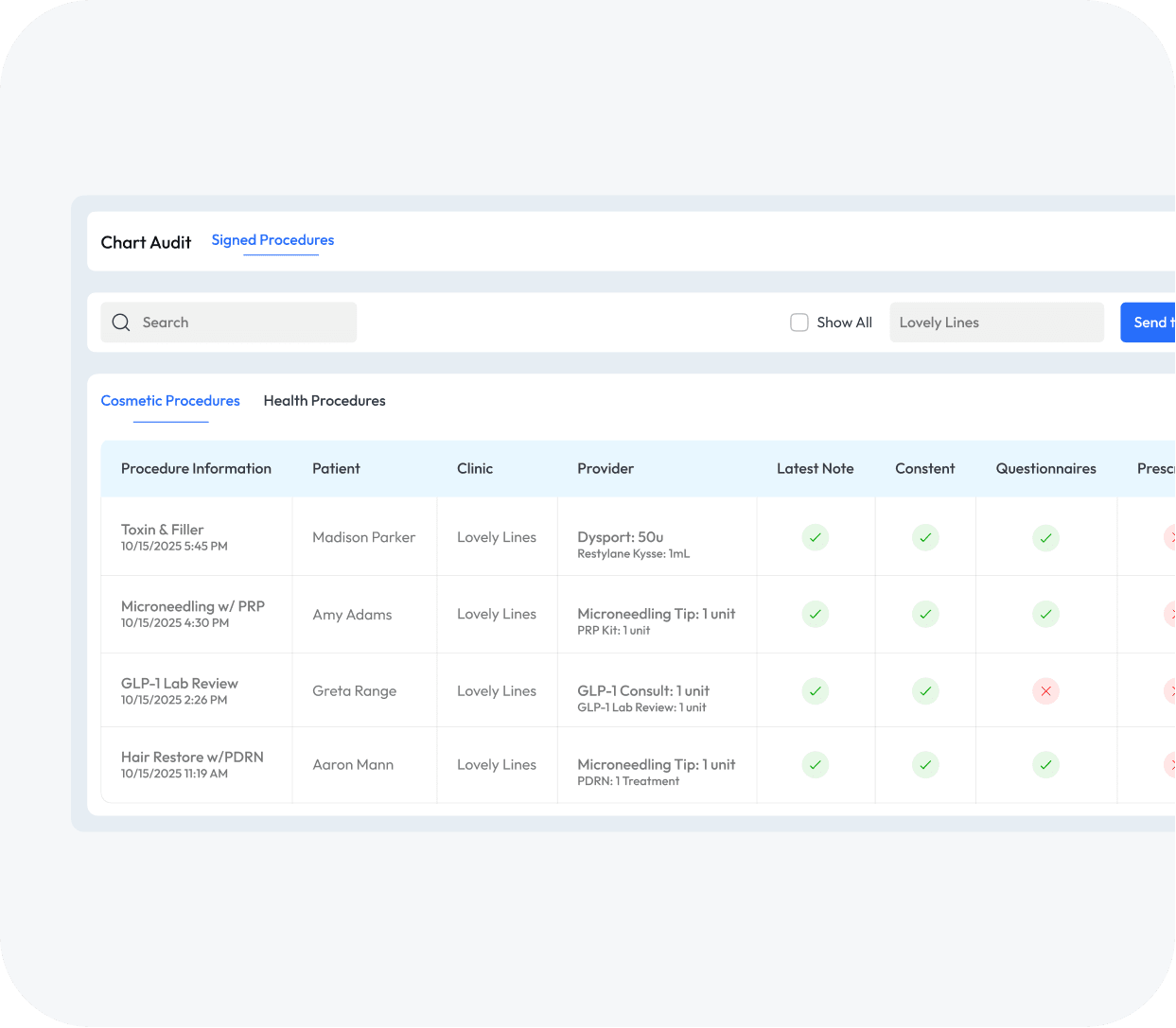Click the search magnifier icon
The image size is (1176, 1028).
click(x=121, y=322)
